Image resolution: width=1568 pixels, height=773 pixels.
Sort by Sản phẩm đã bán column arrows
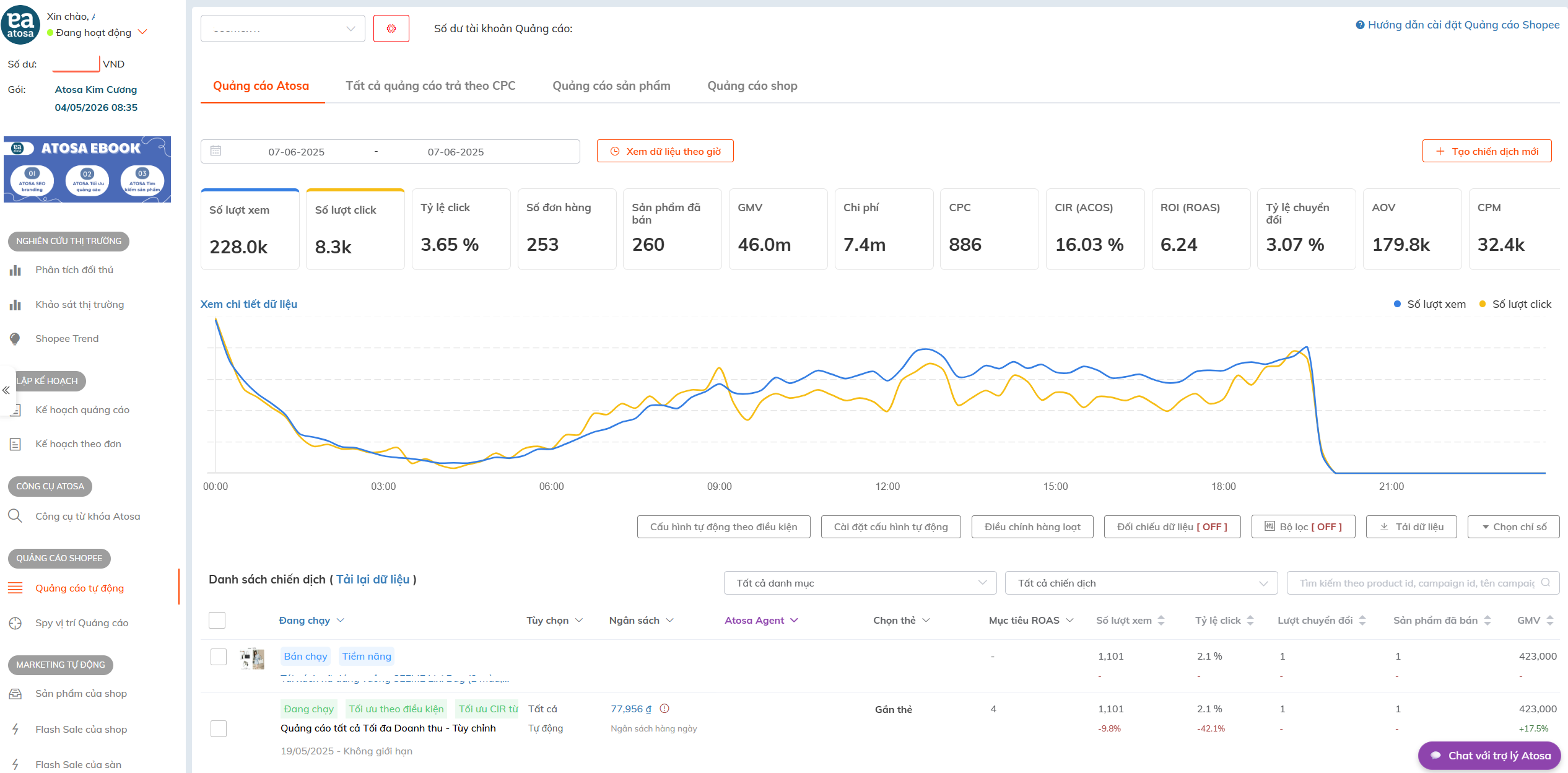click(x=1487, y=620)
